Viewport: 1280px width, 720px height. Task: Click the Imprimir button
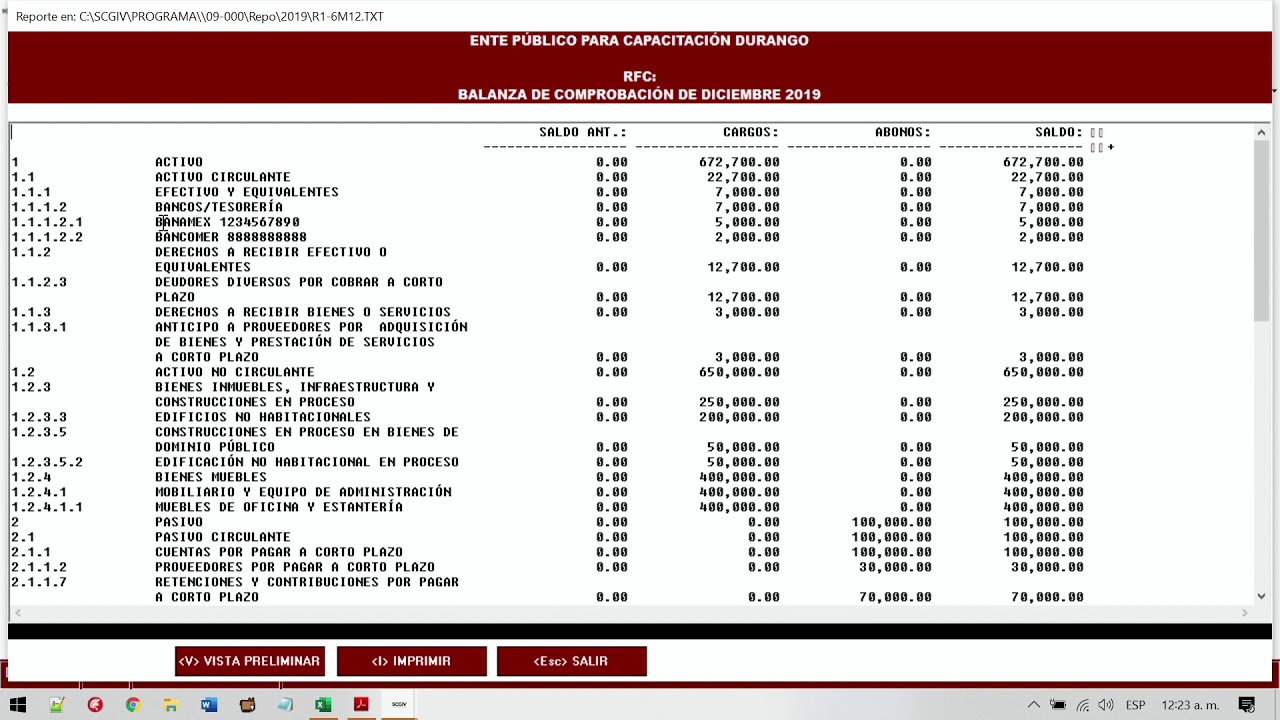412,661
